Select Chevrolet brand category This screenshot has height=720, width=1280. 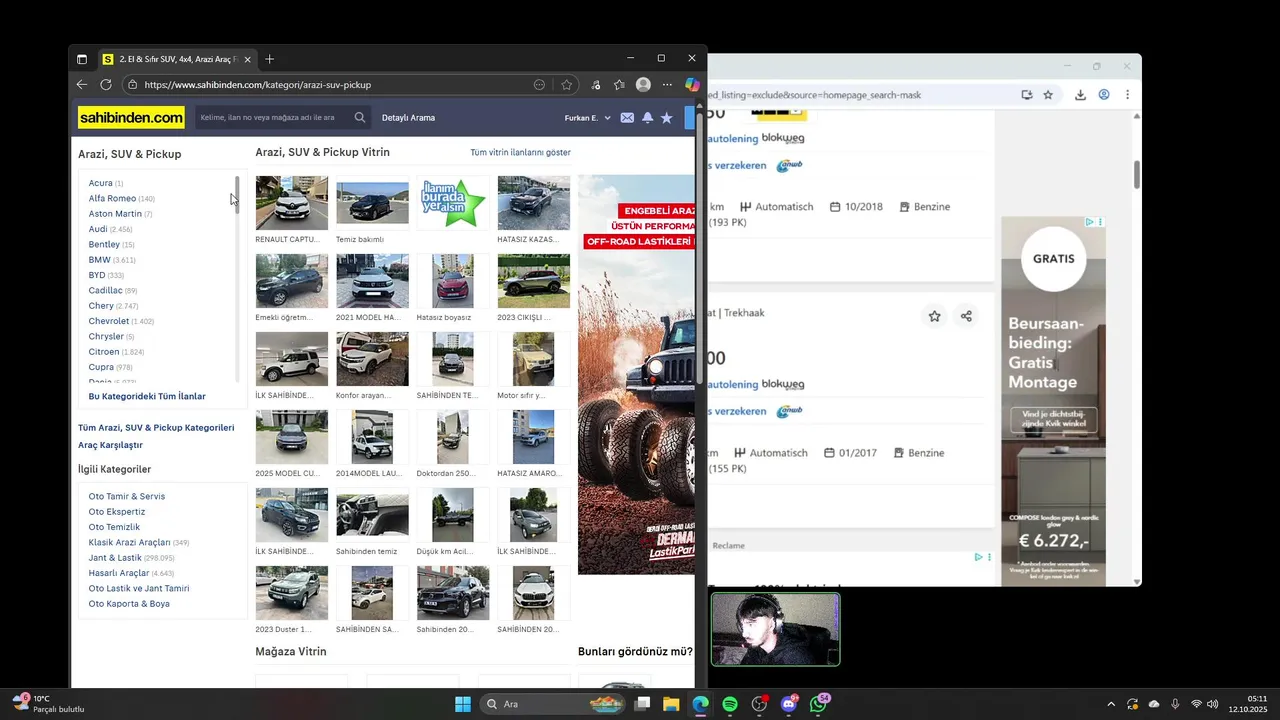109,322
